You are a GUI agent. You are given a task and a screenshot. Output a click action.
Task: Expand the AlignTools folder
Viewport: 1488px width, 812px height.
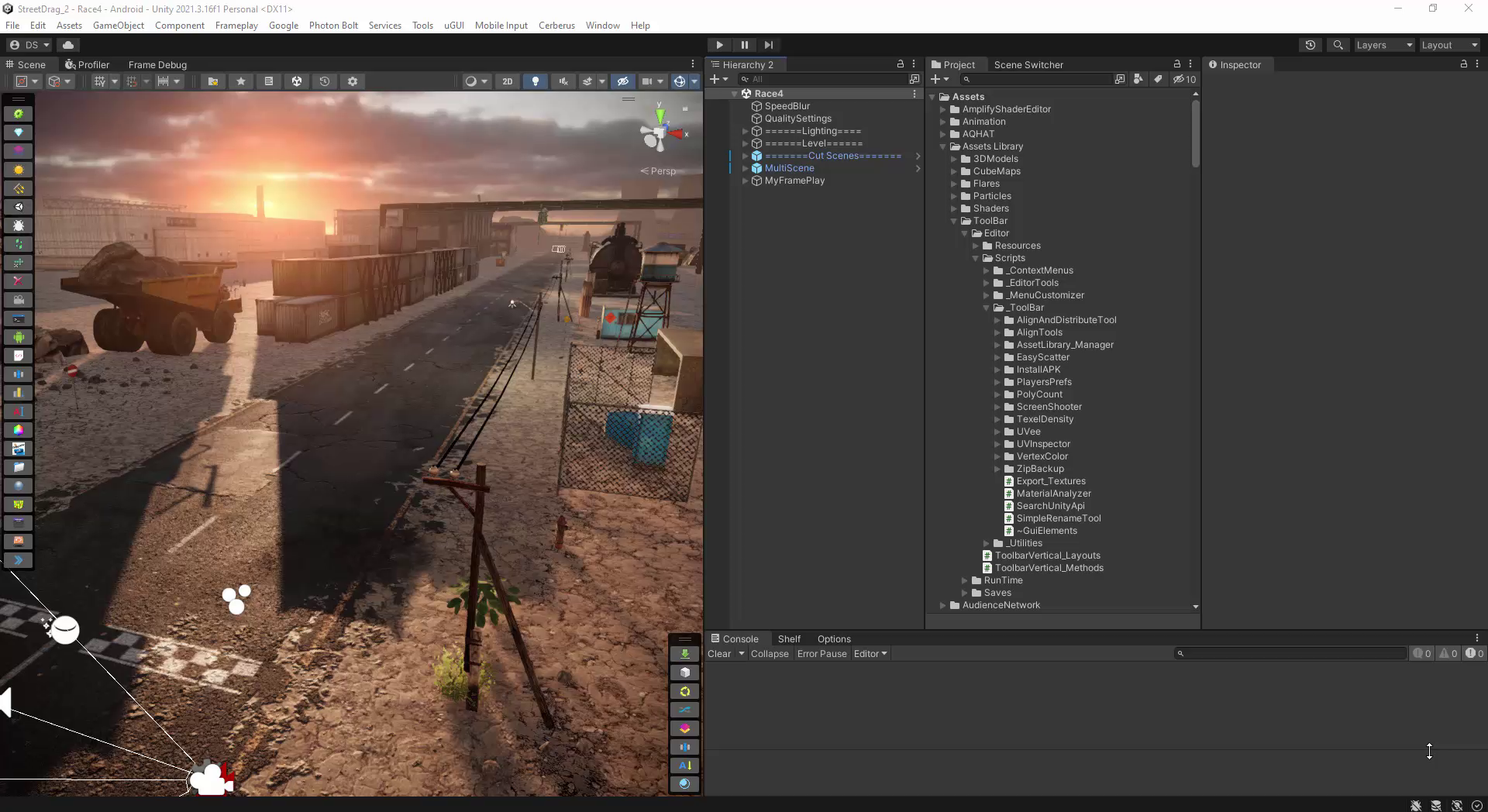997,332
